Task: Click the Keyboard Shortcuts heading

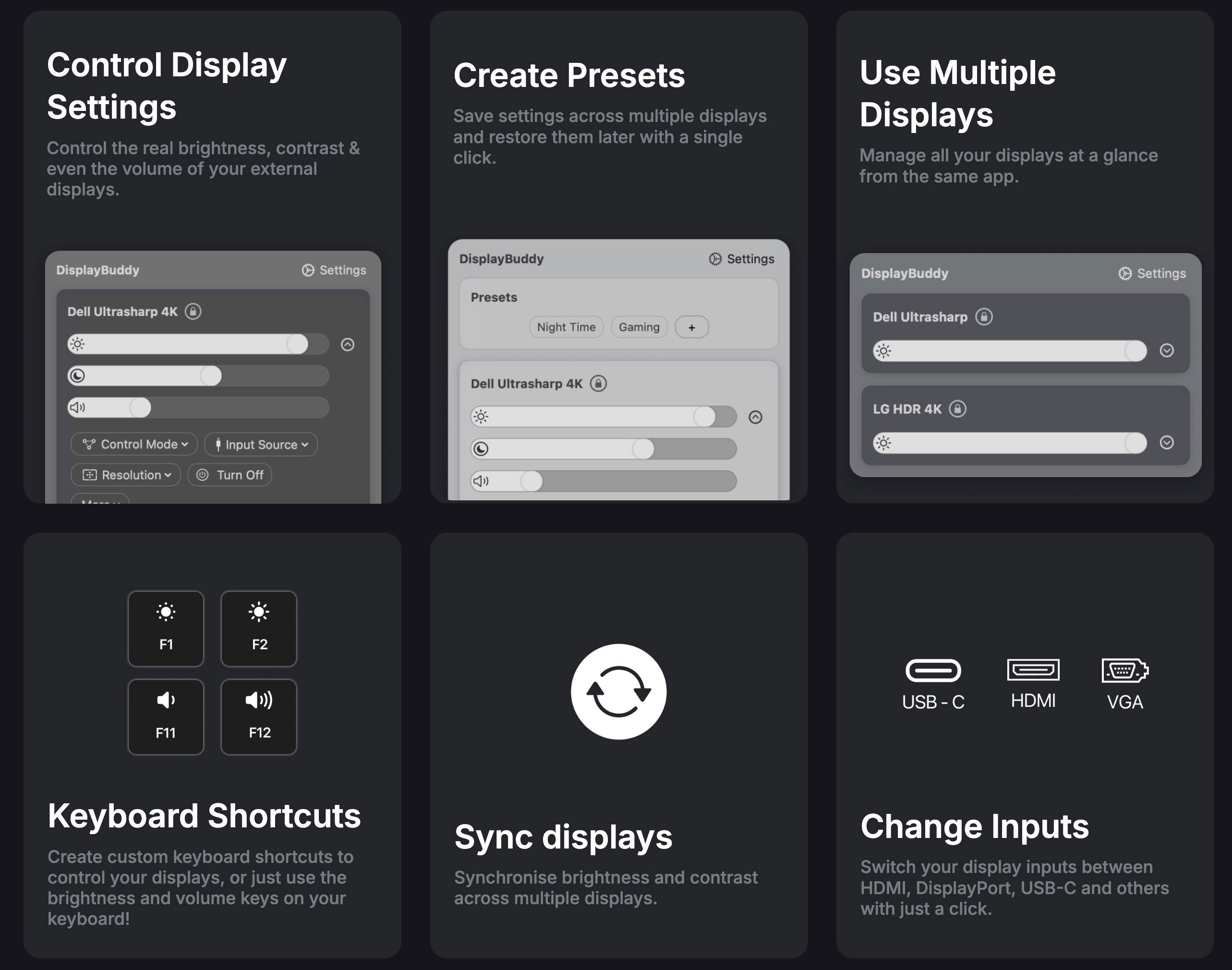Action: [x=205, y=816]
